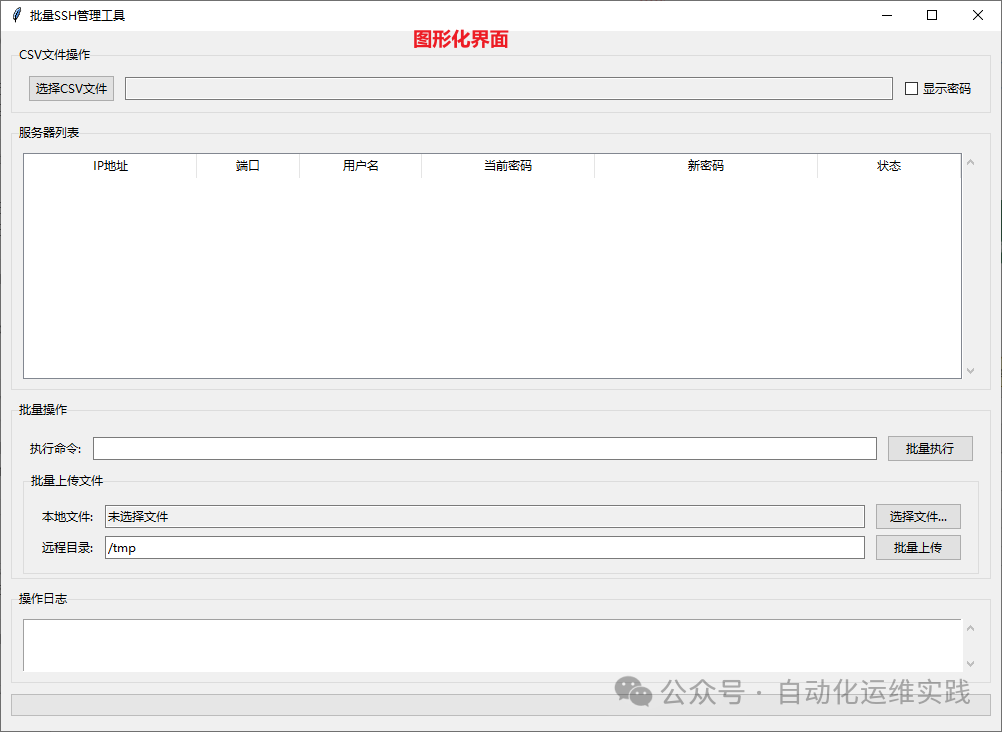Open the 选择文件... button
The width and height of the screenshot is (1002, 732).
918,517
